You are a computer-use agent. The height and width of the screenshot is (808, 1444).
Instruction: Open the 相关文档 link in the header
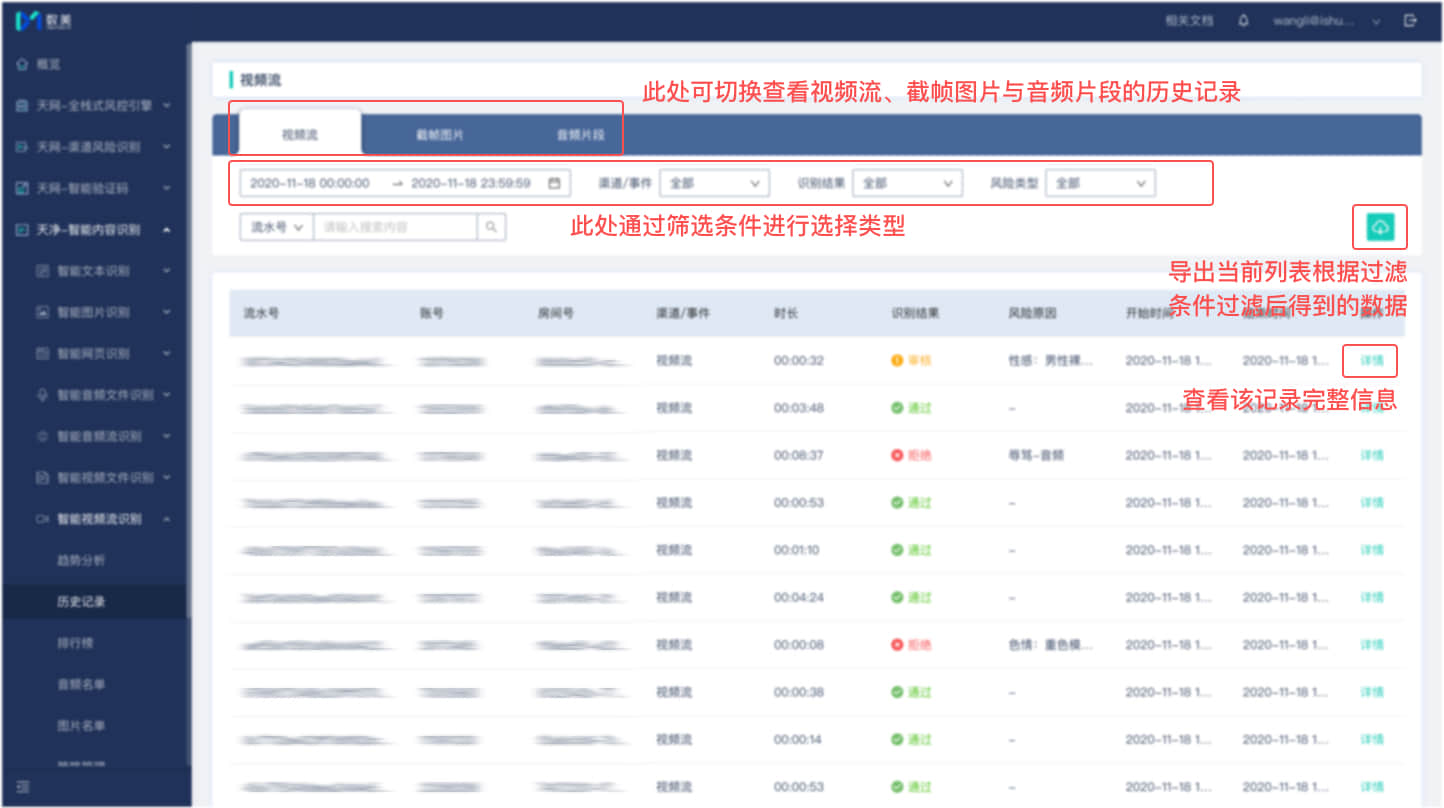(x=1189, y=20)
